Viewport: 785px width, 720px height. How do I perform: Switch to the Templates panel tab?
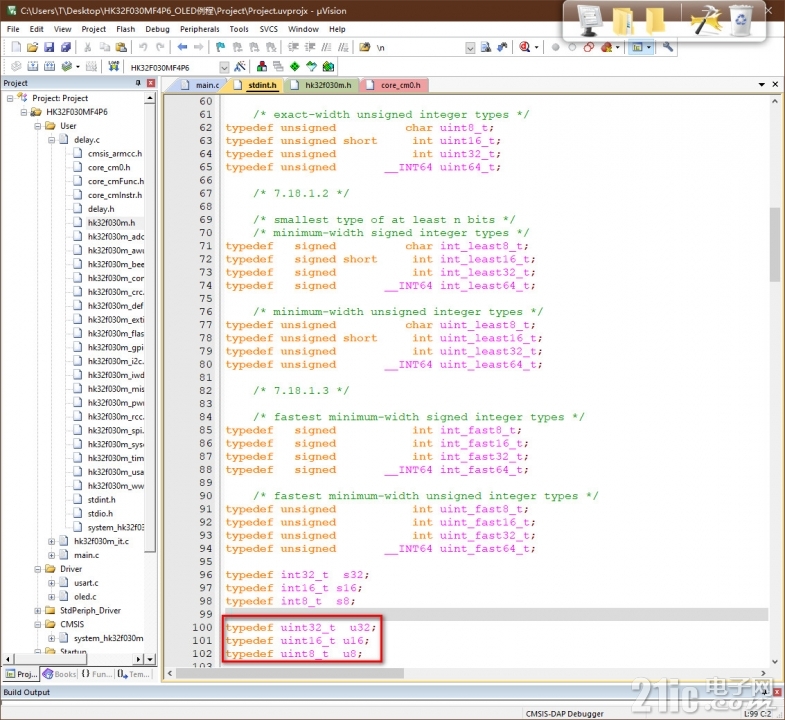pos(134,674)
